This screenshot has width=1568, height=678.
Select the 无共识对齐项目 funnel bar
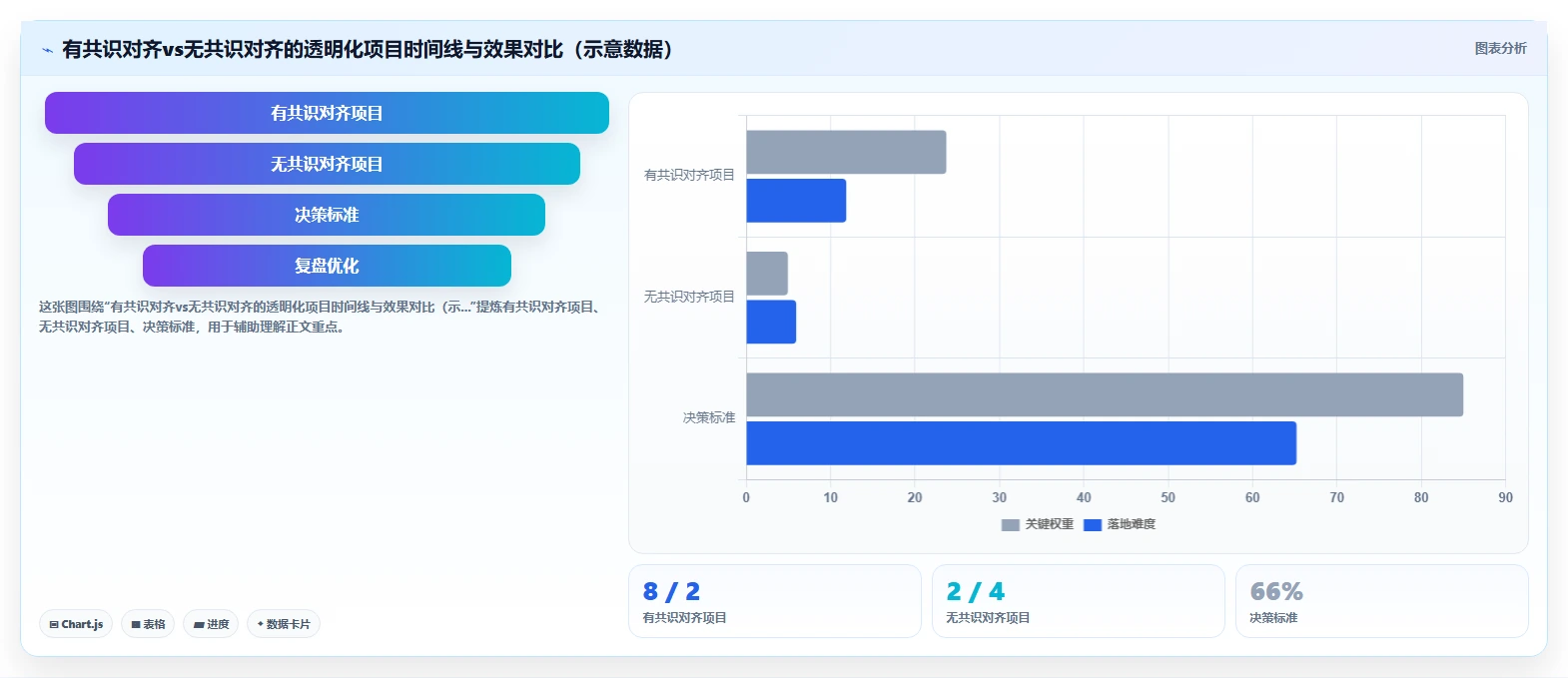[327, 164]
